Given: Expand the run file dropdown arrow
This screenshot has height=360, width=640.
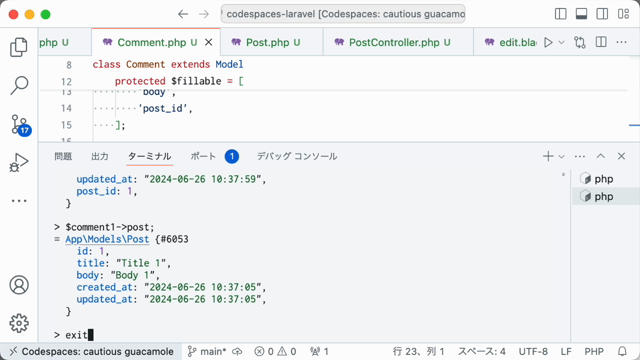Looking at the screenshot, I should 561,42.
